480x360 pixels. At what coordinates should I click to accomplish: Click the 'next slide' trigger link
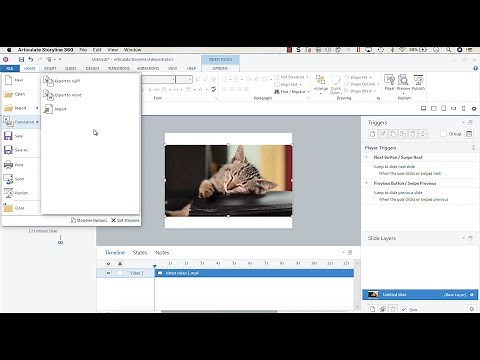(x=406, y=166)
